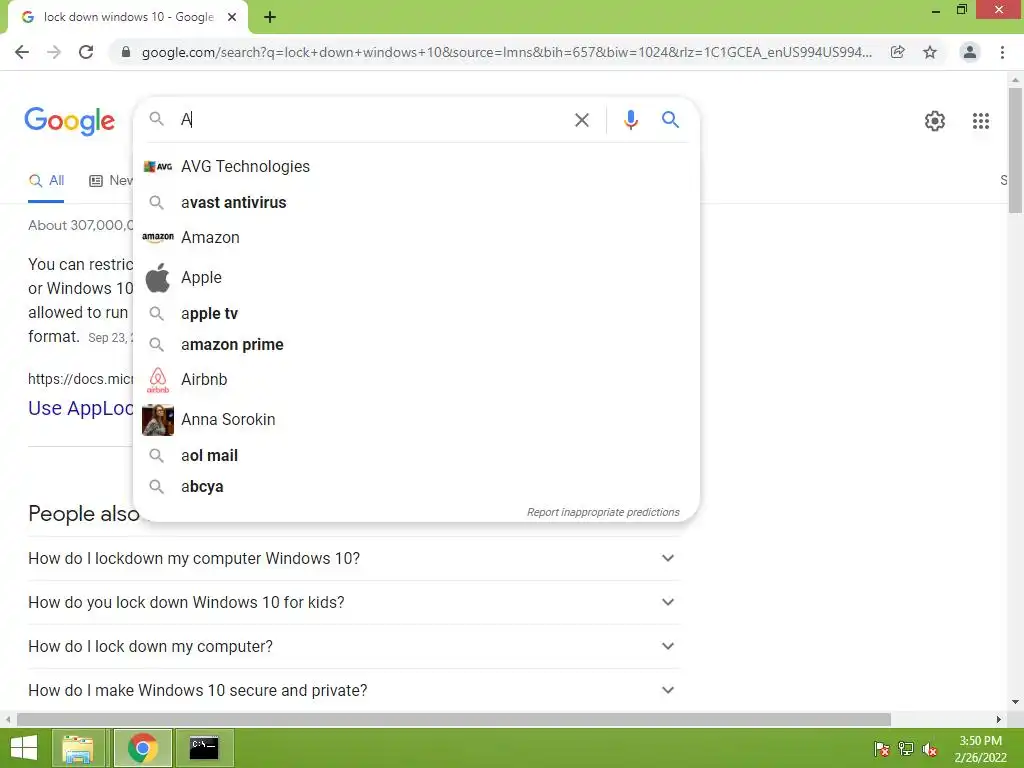
Task: Start voice search with microphone
Action: pyautogui.click(x=630, y=120)
